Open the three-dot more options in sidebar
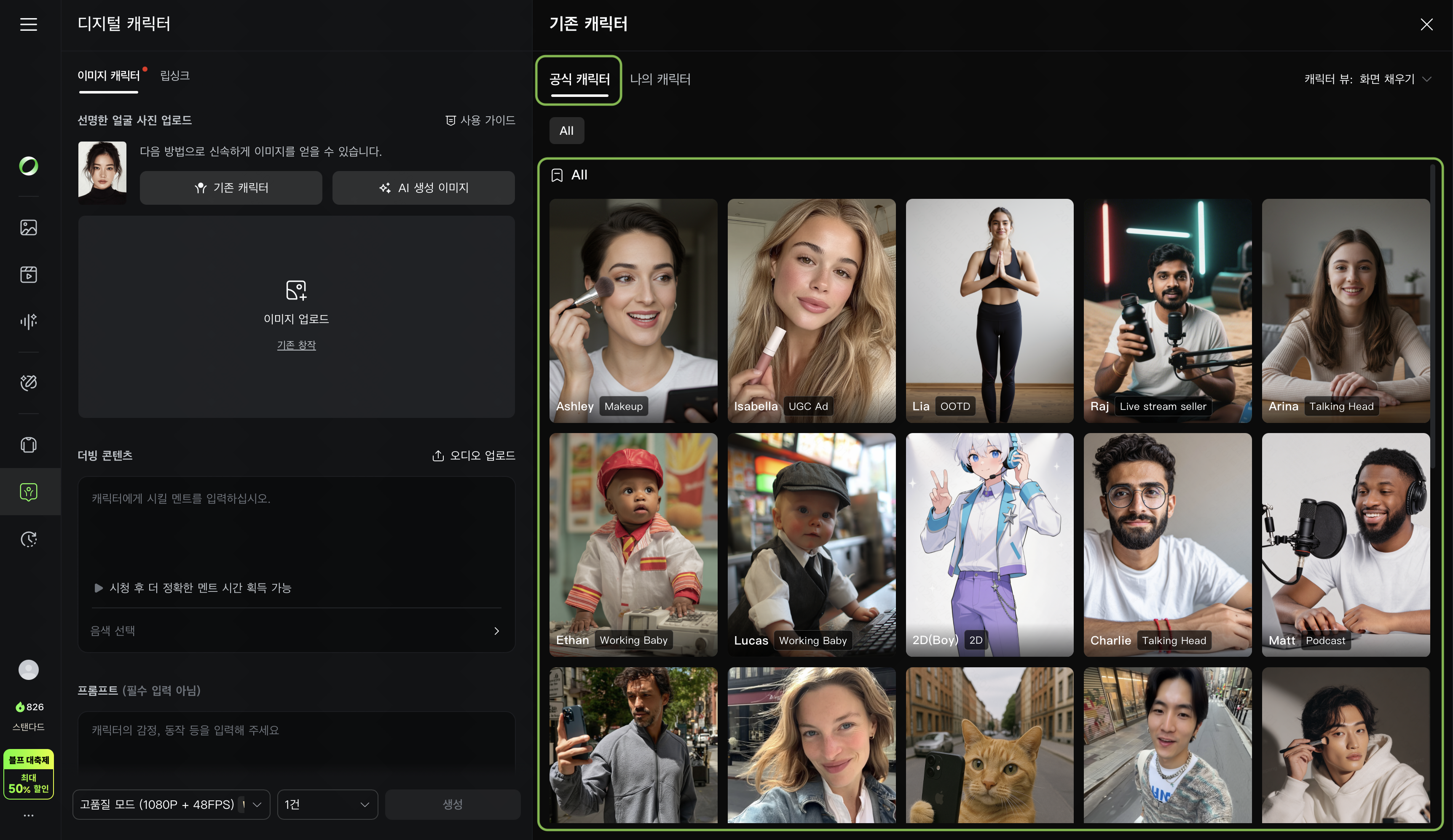Viewport: 1453px width, 840px height. [x=28, y=816]
